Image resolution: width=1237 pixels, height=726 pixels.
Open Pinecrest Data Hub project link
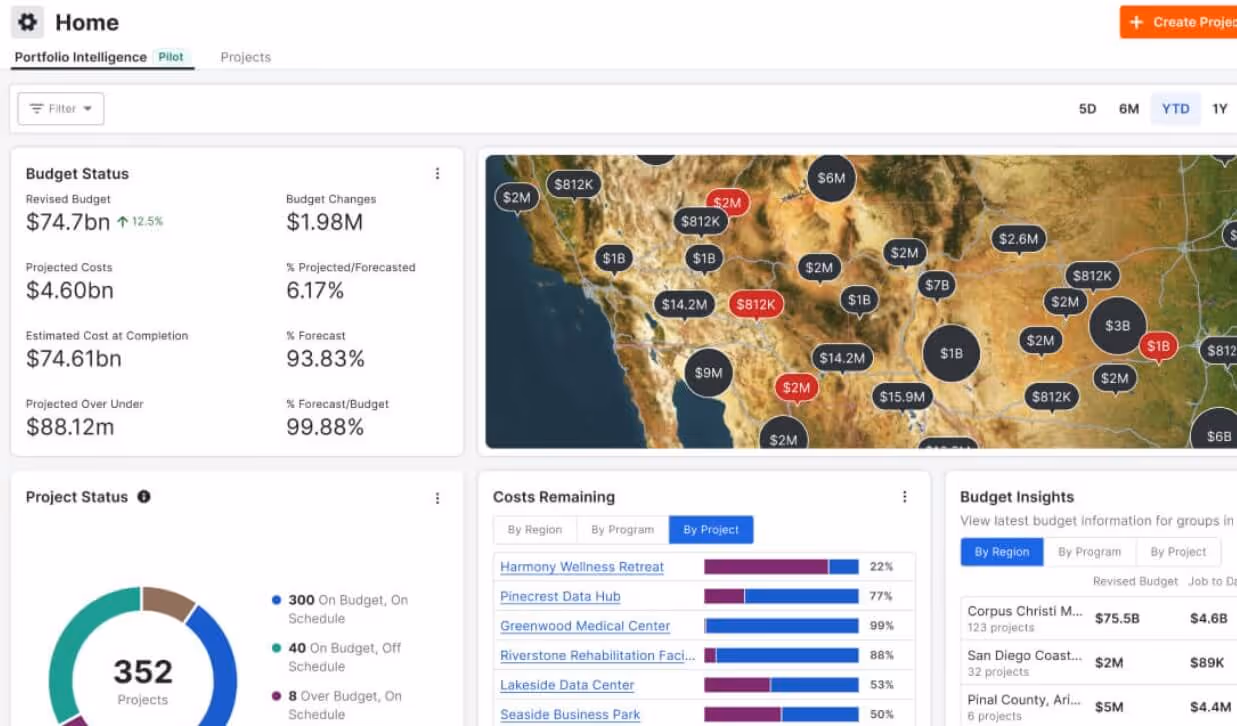click(560, 596)
